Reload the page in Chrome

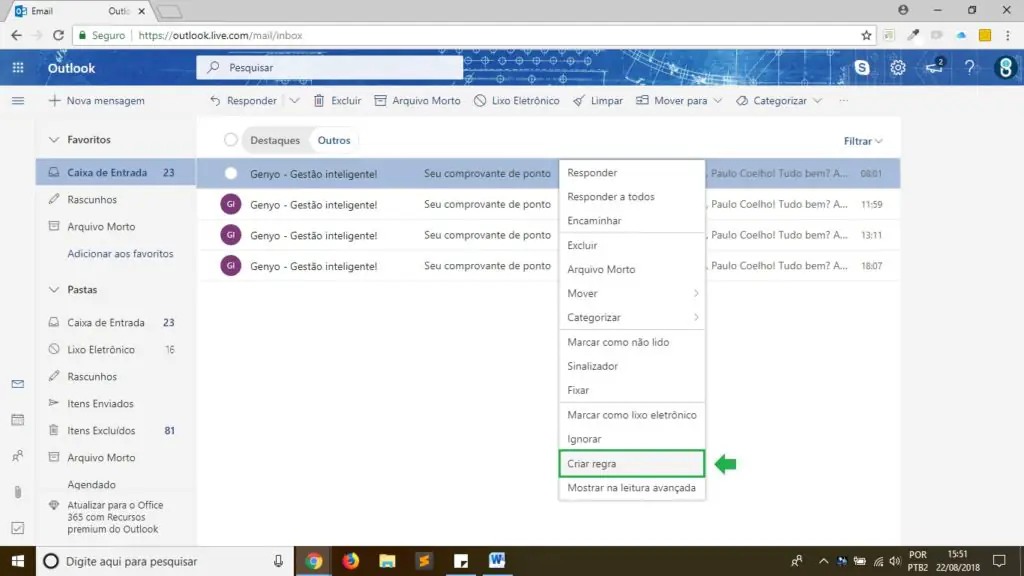pos(58,35)
